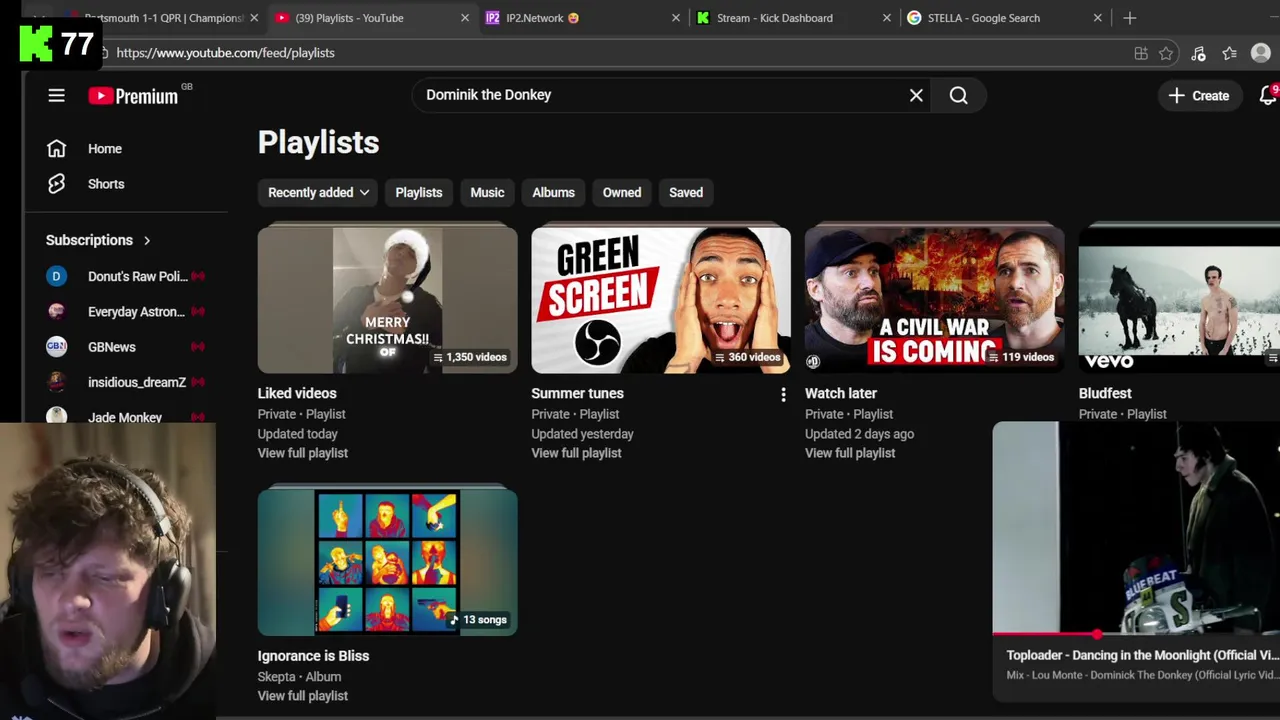This screenshot has width=1280, height=720.
Task: View full playlist for Ignorance is Bliss
Action: coord(303,696)
